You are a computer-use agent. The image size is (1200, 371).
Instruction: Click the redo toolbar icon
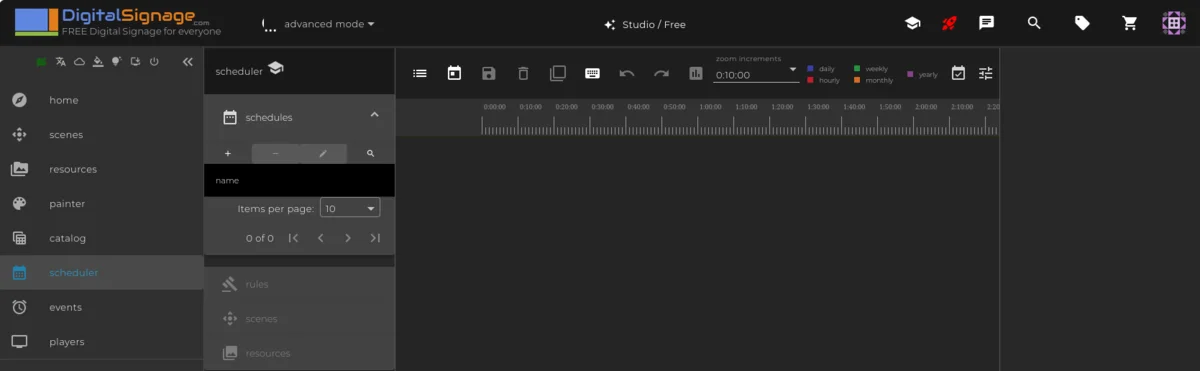pyautogui.click(x=661, y=73)
